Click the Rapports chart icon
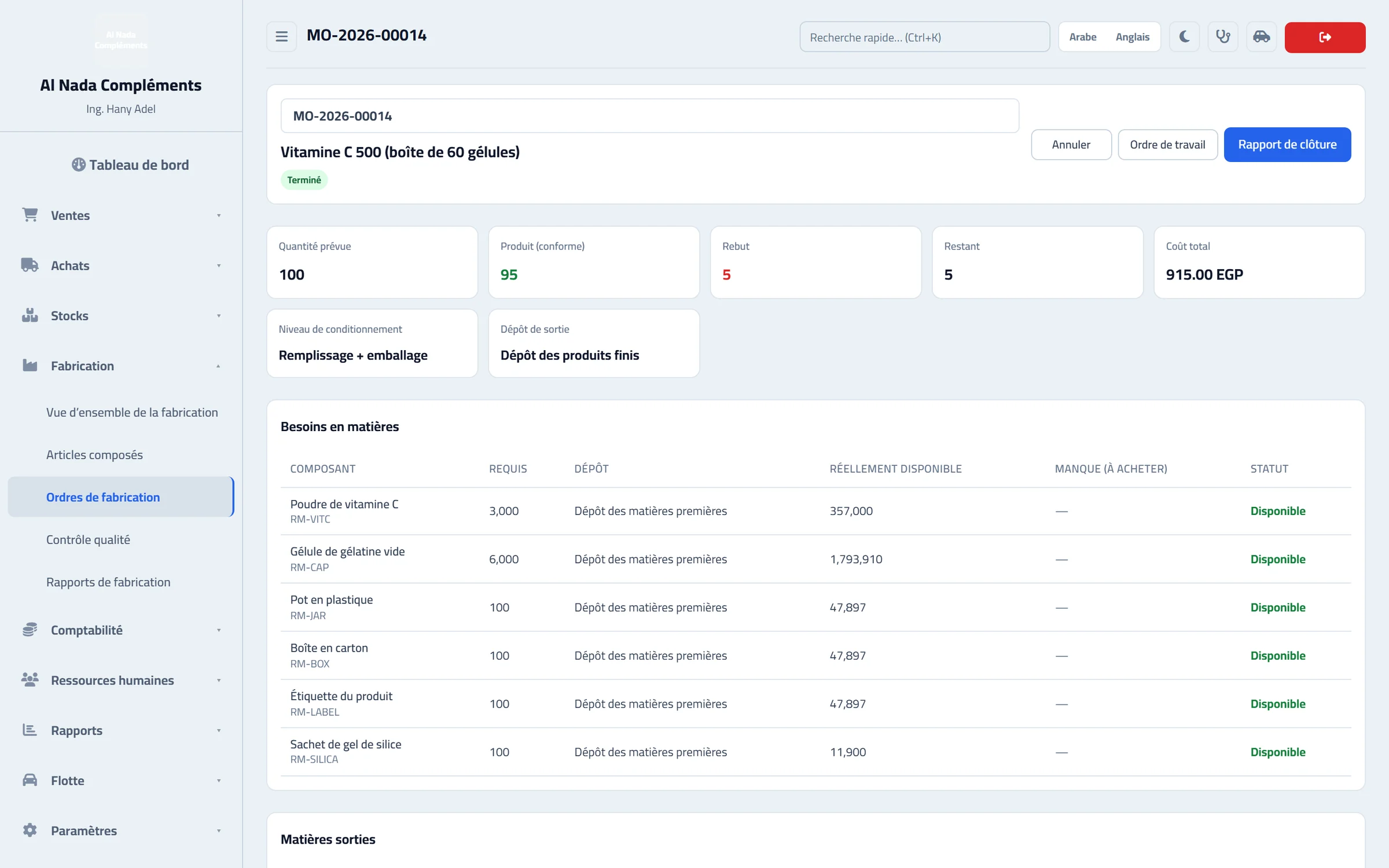 pos(30,730)
